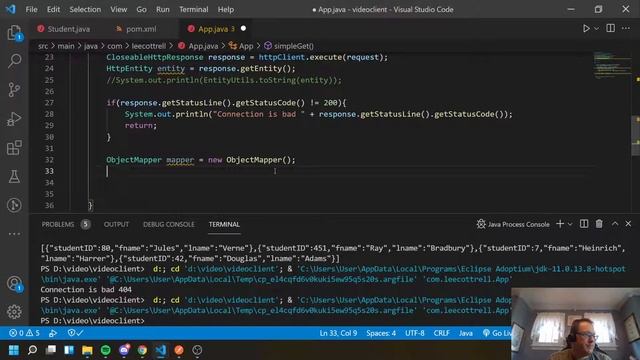Open the Source Control view
The width and height of the screenshot is (640, 360).
(x=14, y=89)
